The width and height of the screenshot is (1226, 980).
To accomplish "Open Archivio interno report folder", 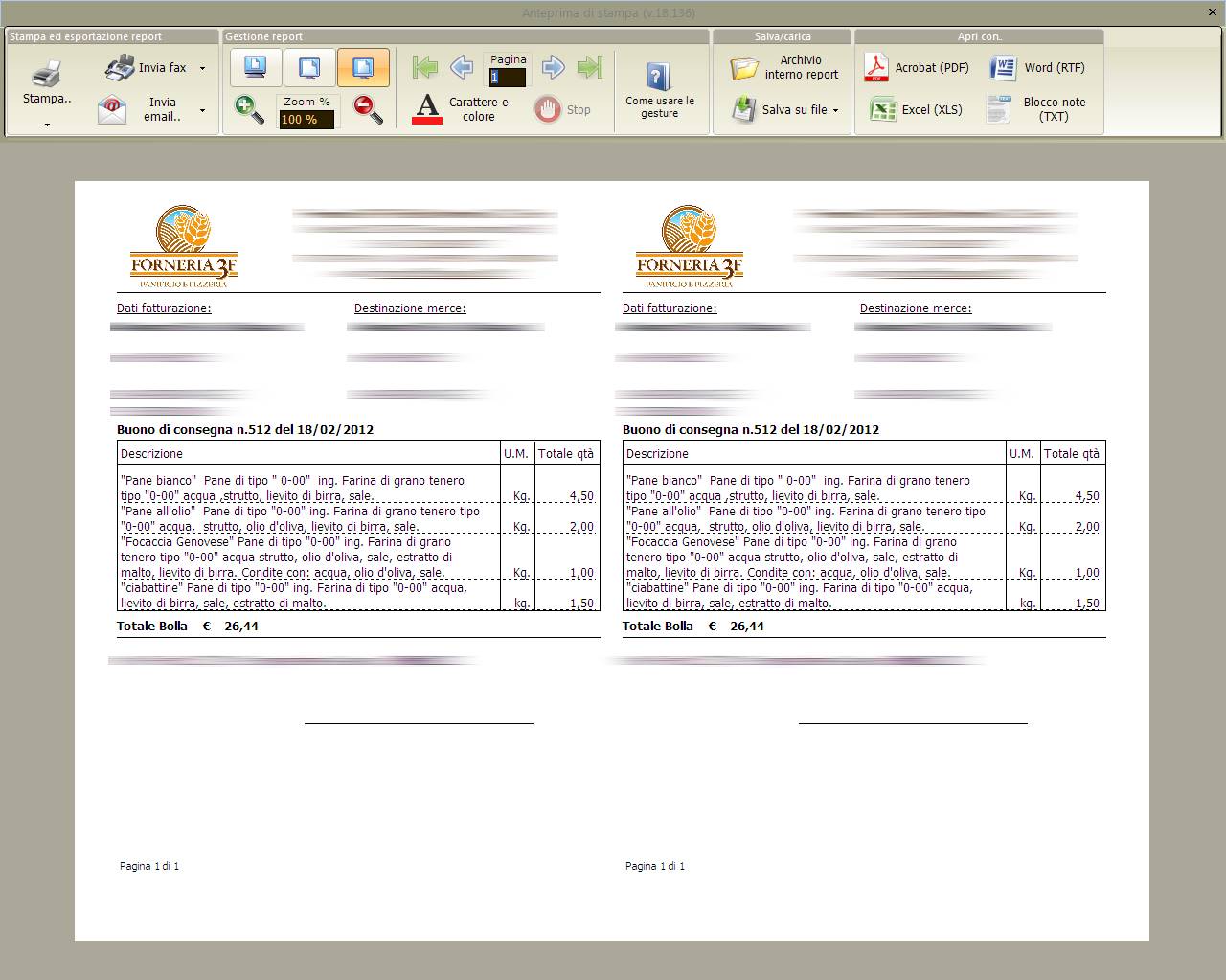I will [x=785, y=67].
